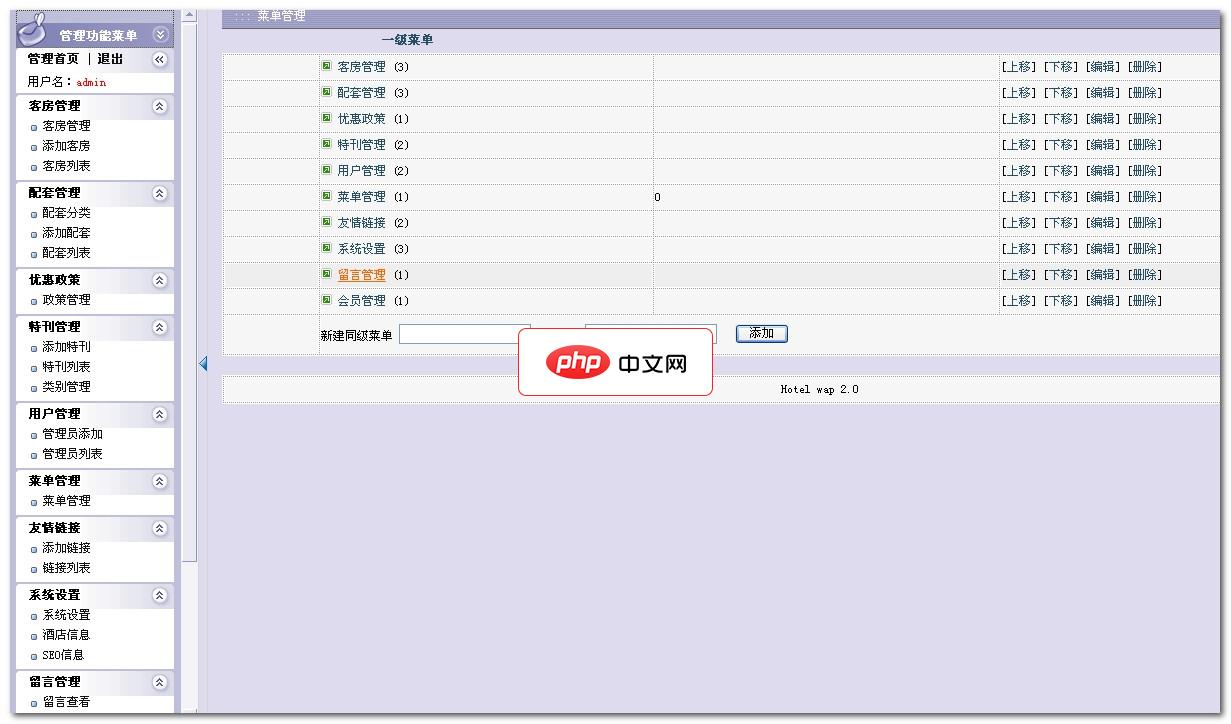
Task: Collapse the 客房管理 sidebar section
Action: point(160,106)
